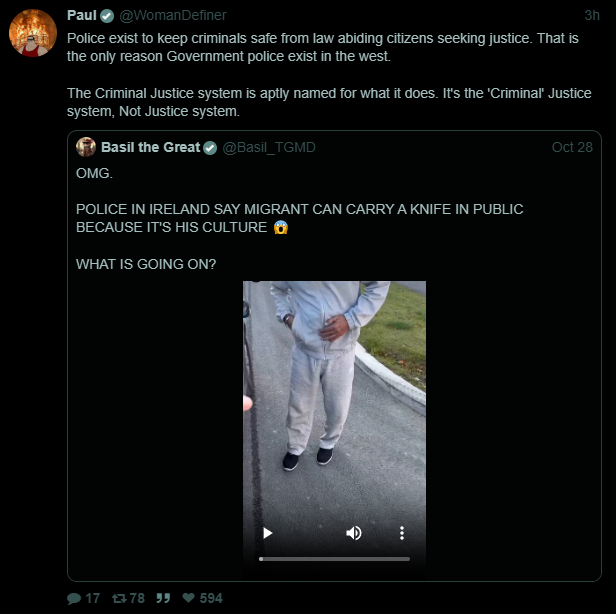The height and width of the screenshot is (614, 616).
Task: Open the quoted post's "Oct 28" date
Action: coord(572,147)
